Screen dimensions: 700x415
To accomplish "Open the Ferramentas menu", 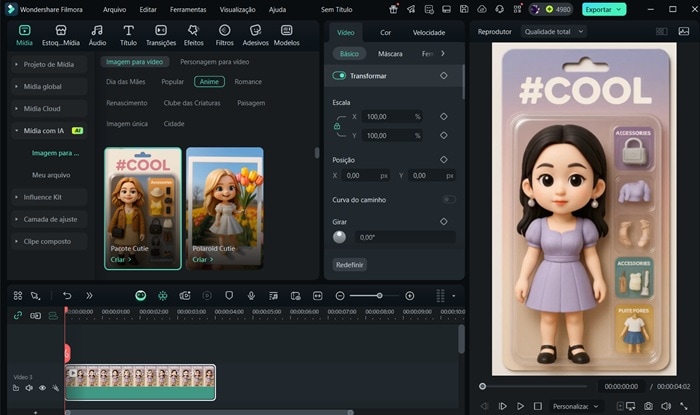I will [188, 9].
